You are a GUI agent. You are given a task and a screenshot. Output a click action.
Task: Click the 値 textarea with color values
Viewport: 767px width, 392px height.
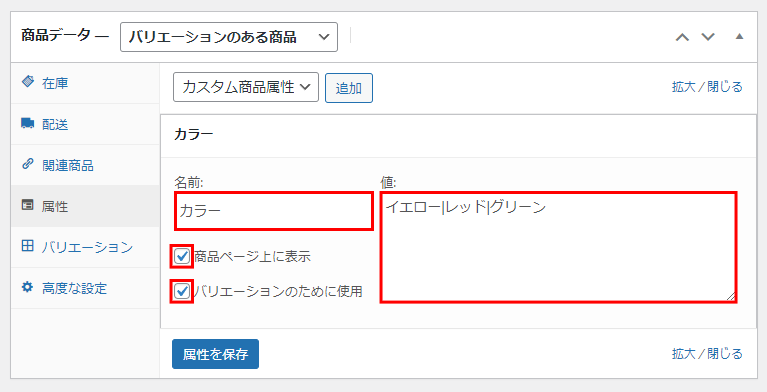(558, 247)
